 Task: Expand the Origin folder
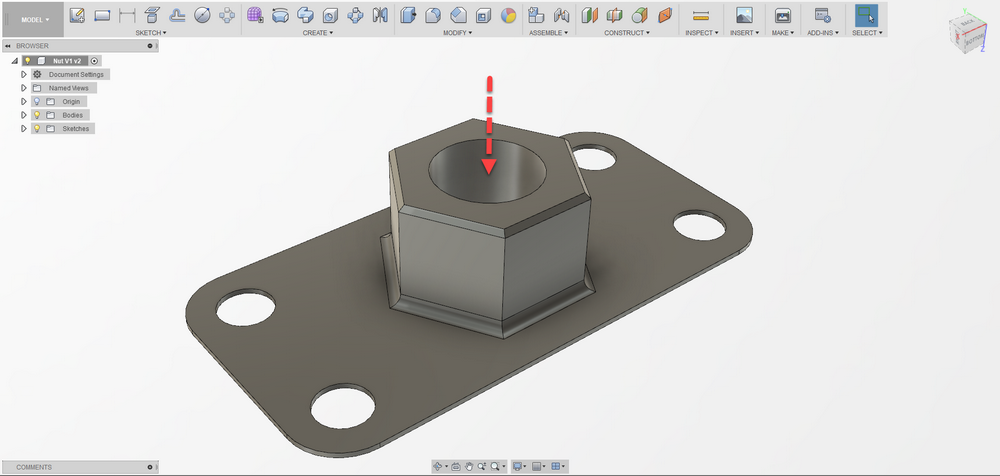pos(24,101)
